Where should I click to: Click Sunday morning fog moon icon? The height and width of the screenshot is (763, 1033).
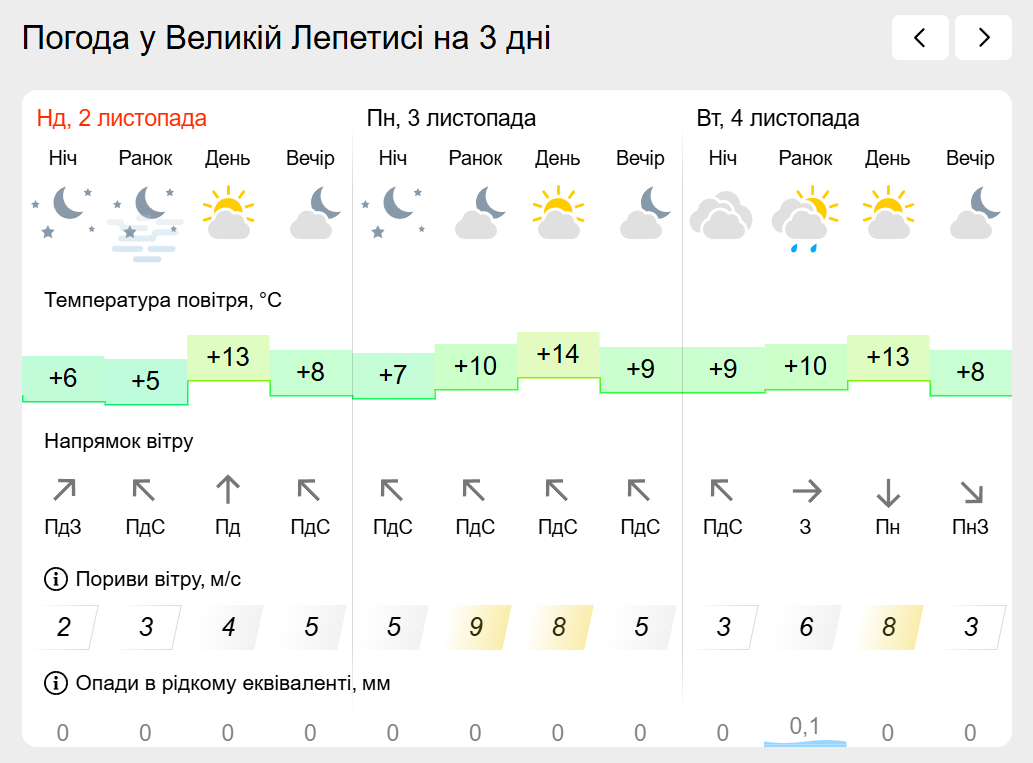tap(146, 222)
